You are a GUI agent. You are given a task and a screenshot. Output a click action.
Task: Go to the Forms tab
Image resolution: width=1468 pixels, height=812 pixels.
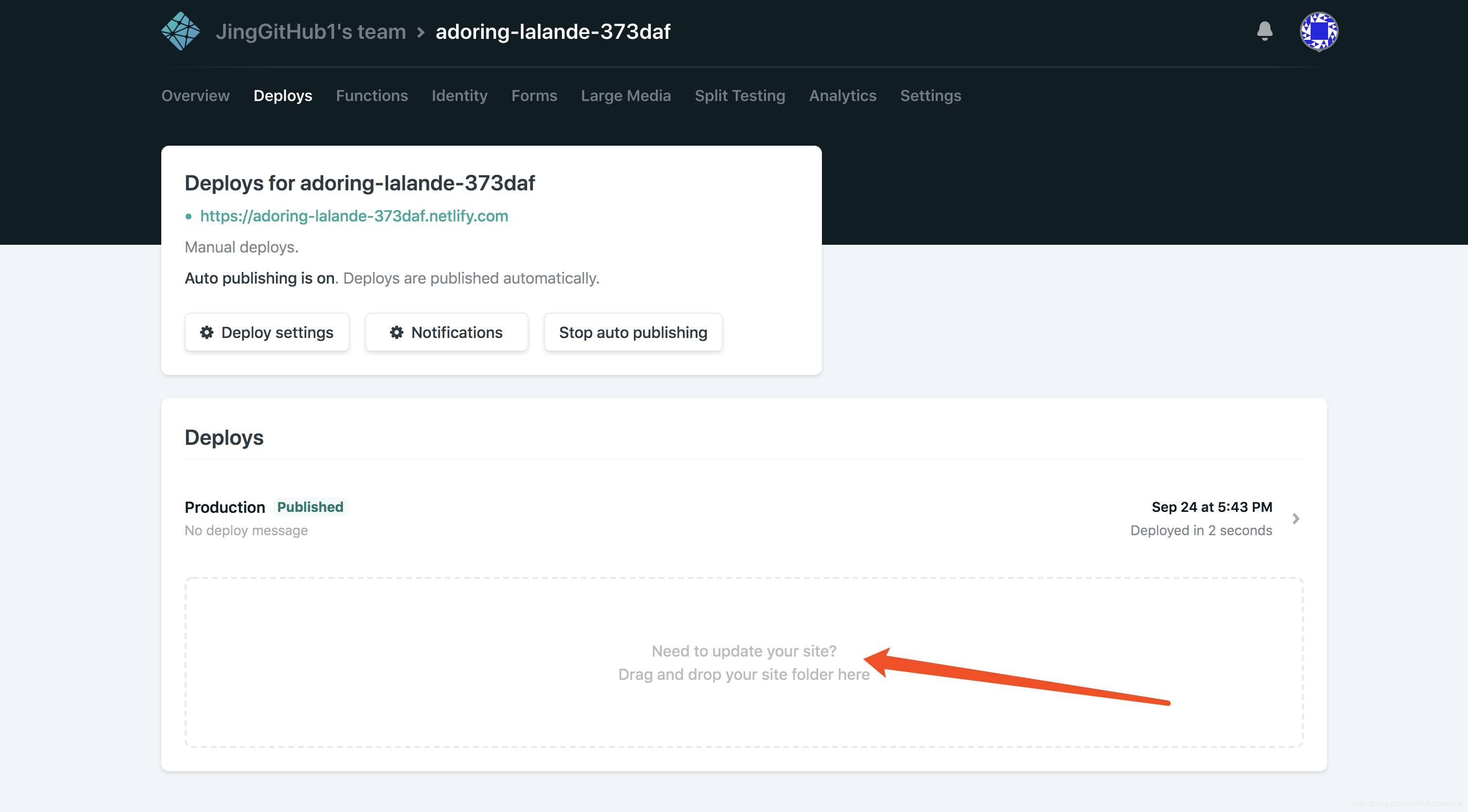tap(534, 96)
